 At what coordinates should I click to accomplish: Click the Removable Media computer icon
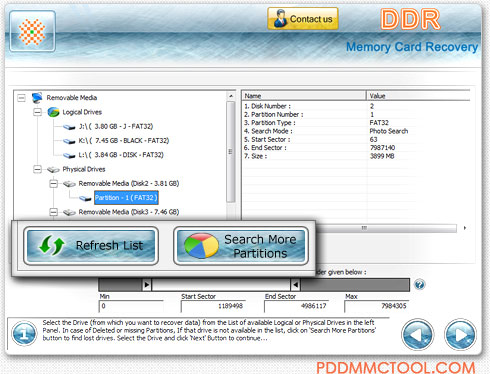tap(37, 98)
